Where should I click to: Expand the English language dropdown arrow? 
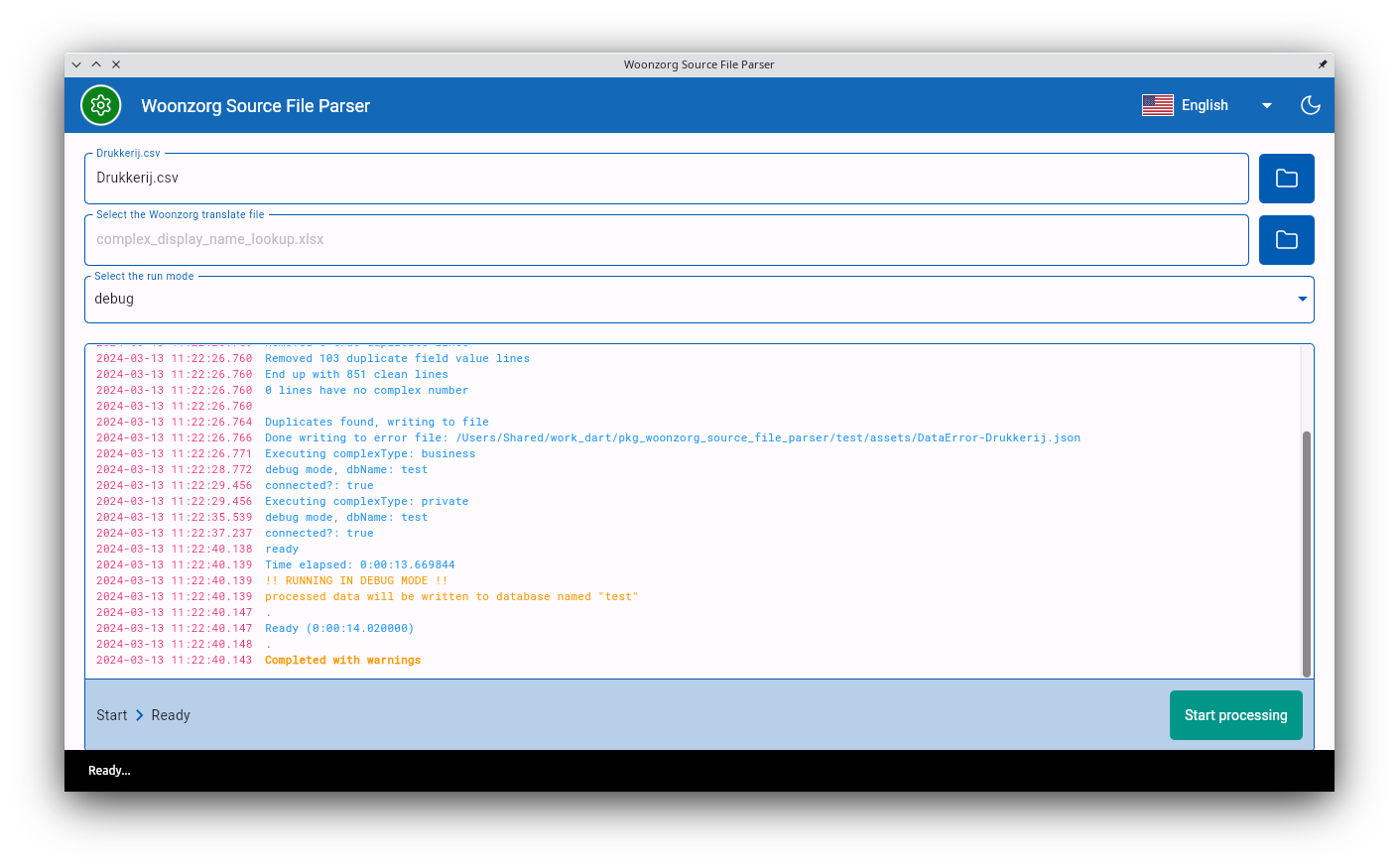(1266, 105)
